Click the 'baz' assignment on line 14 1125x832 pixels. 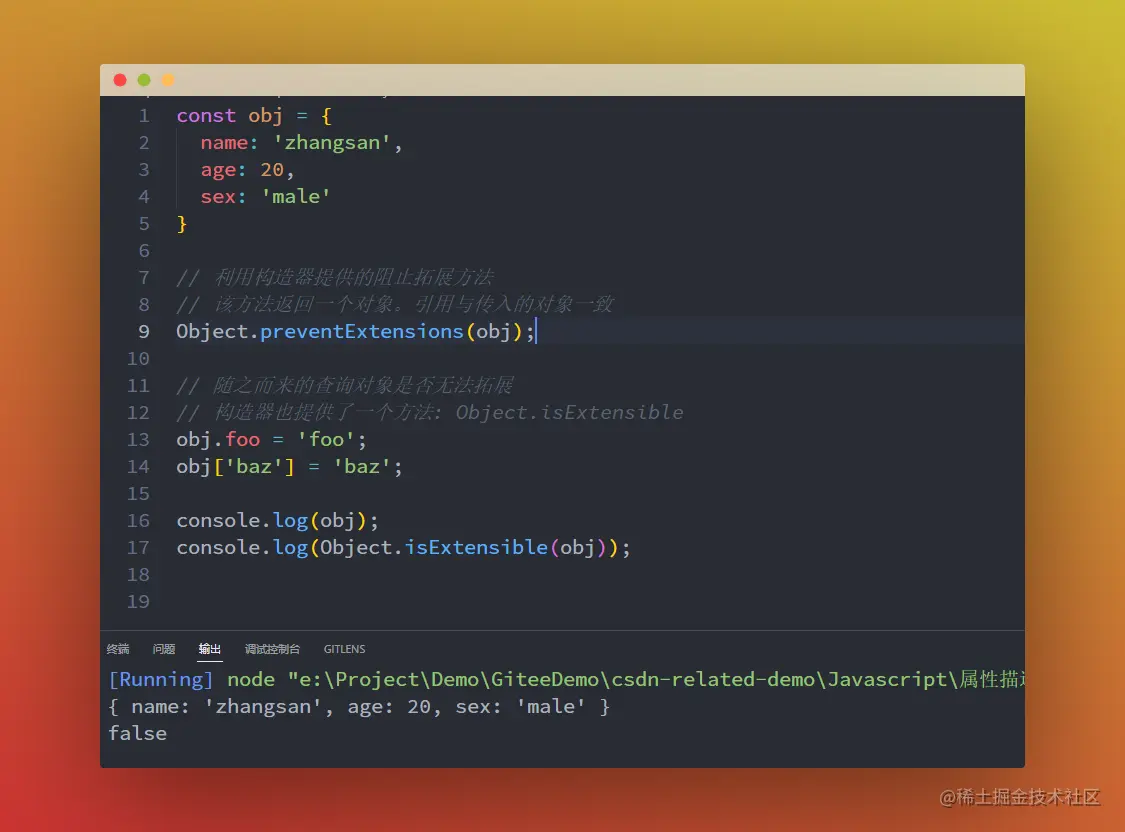point(289,467)
